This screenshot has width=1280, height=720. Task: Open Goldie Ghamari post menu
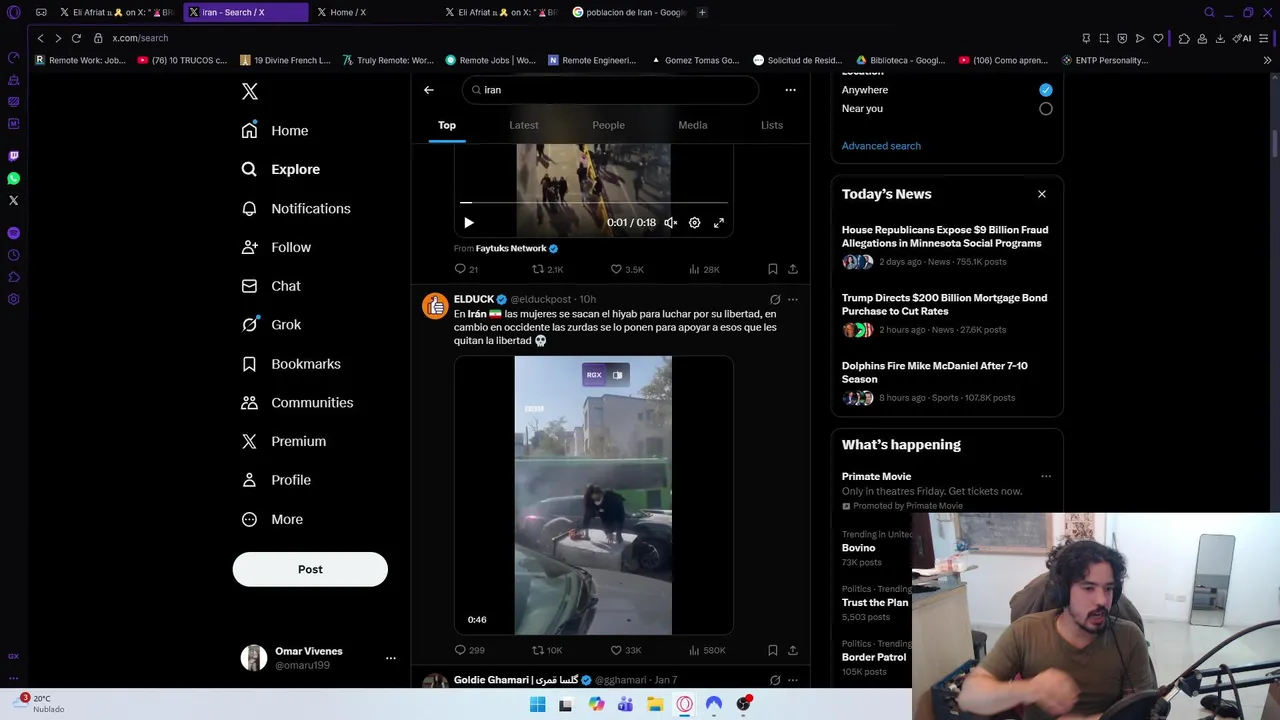coord(793,680)
